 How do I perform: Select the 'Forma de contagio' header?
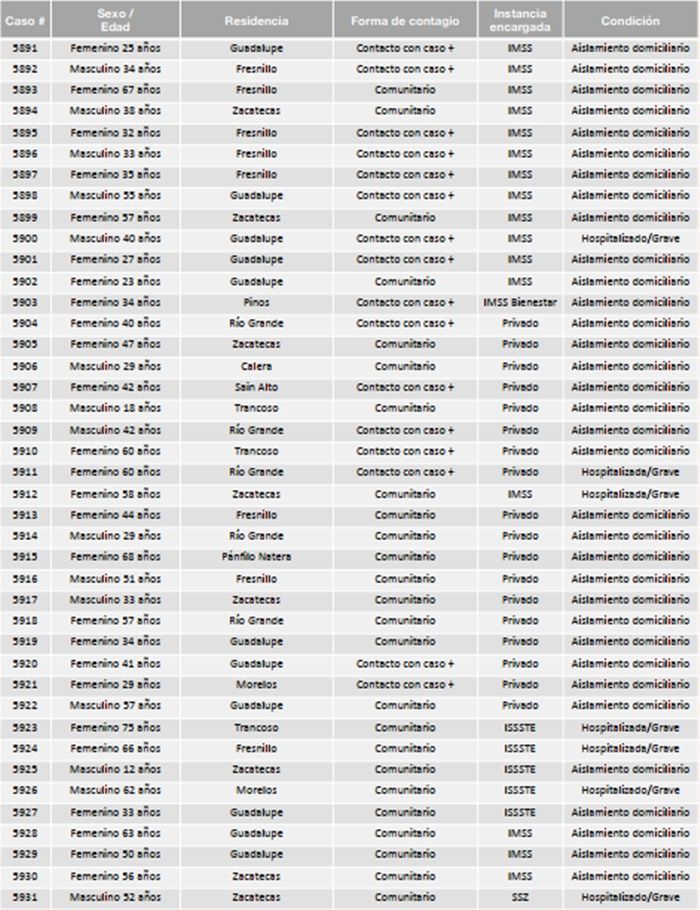pyautogui.click(x=405, y=20)
